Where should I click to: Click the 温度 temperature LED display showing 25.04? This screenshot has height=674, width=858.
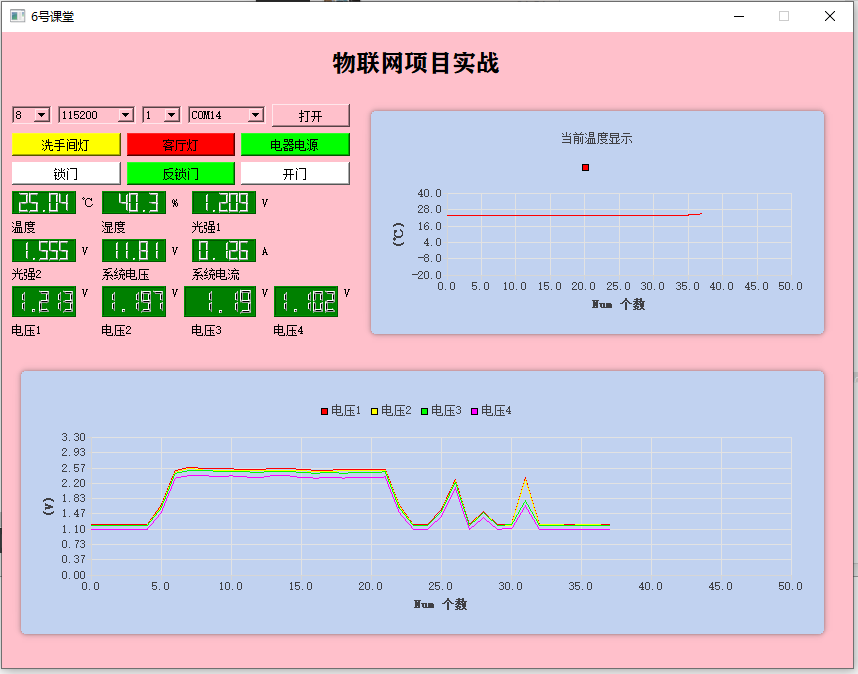pos(42,202)
